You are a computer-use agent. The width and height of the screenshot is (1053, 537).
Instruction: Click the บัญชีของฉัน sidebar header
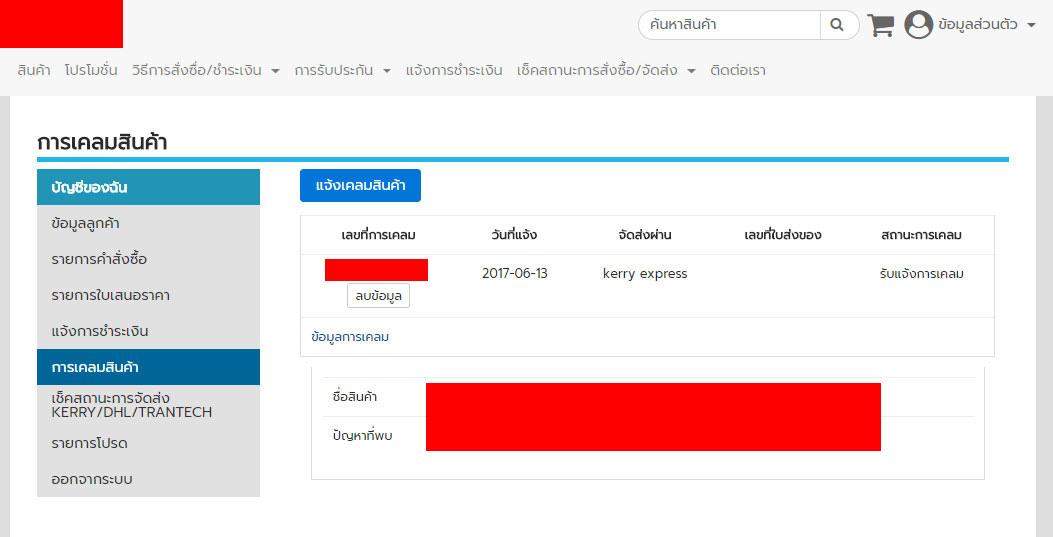[x=148, y=187]
